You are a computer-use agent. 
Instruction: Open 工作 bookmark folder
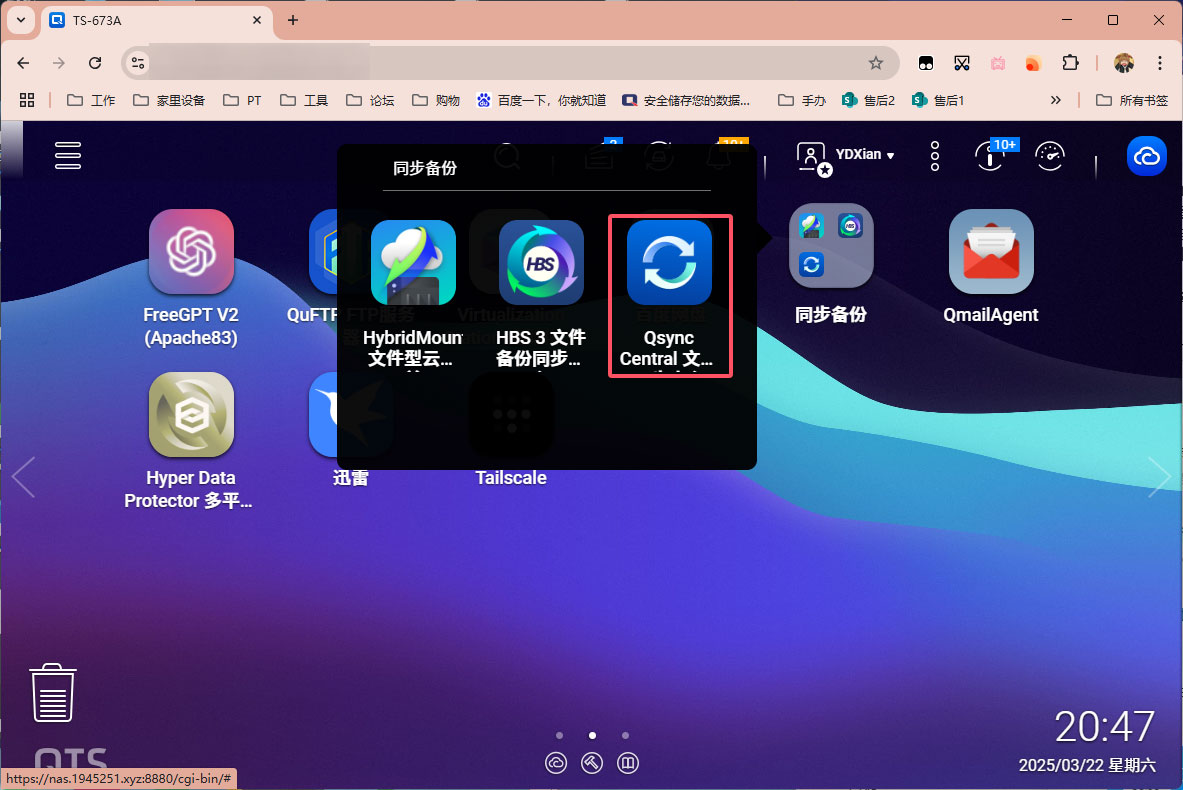[x=91, y=100]
